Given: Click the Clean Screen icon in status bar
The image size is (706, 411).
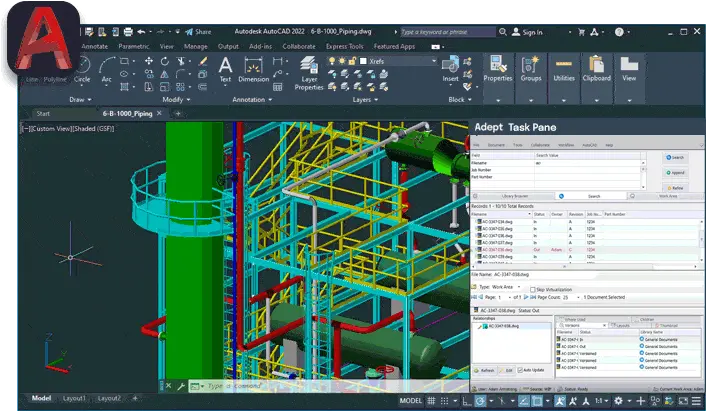Looking at the screenshot, I should click(683, 401).
